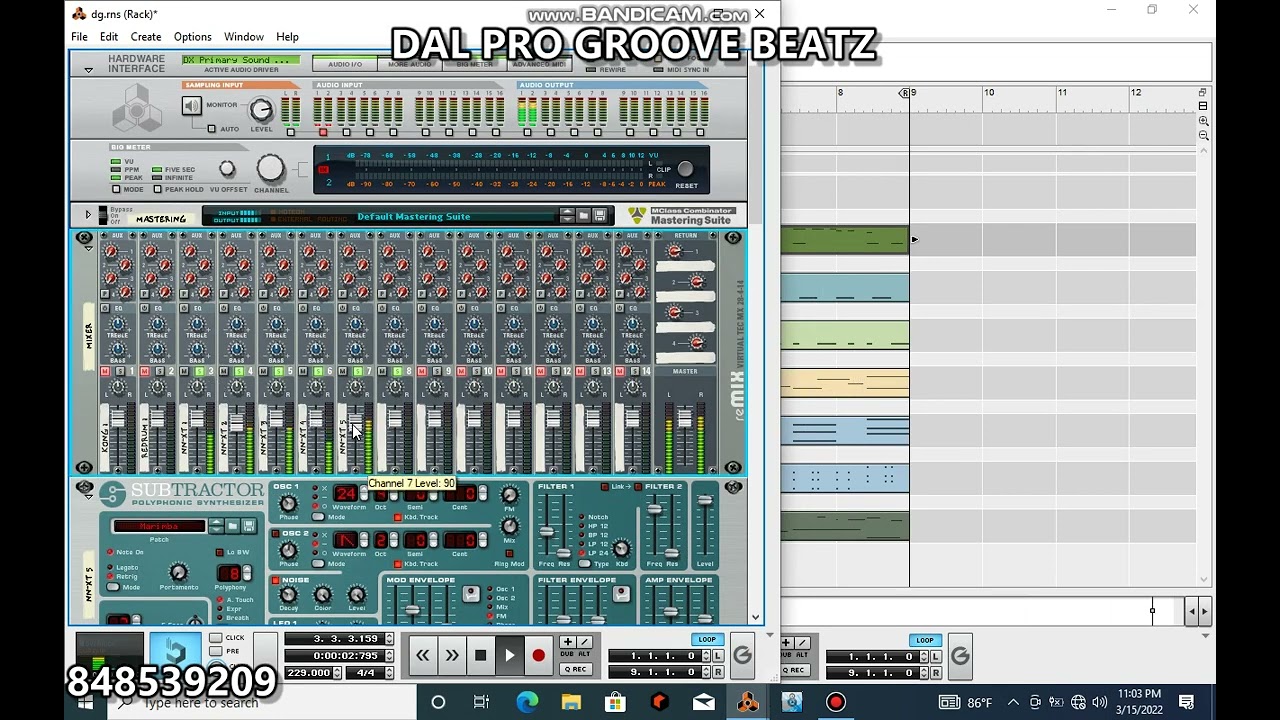Collapse the Hardware Interface device fold arrow
Viewport: 1280px width, 720px height.
click(88, 70)
